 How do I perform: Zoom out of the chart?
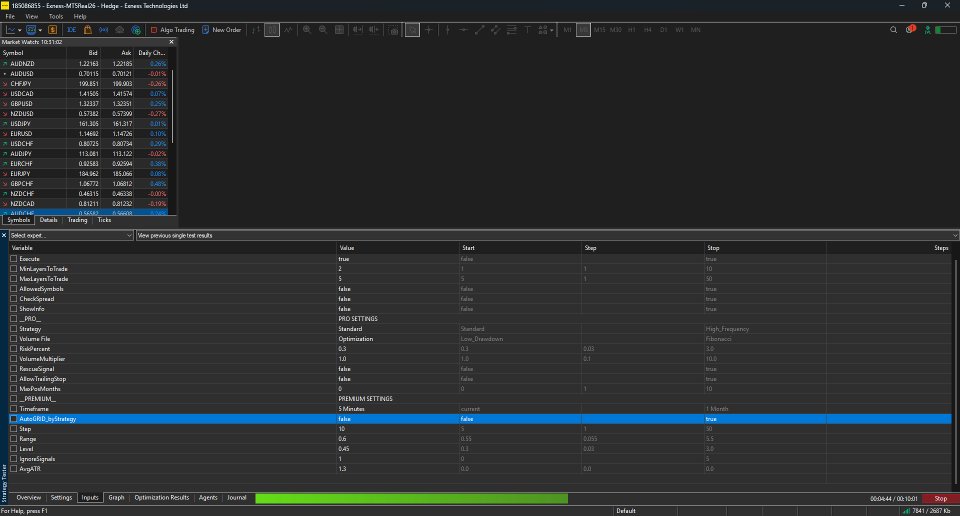click(x=323, y=29)
